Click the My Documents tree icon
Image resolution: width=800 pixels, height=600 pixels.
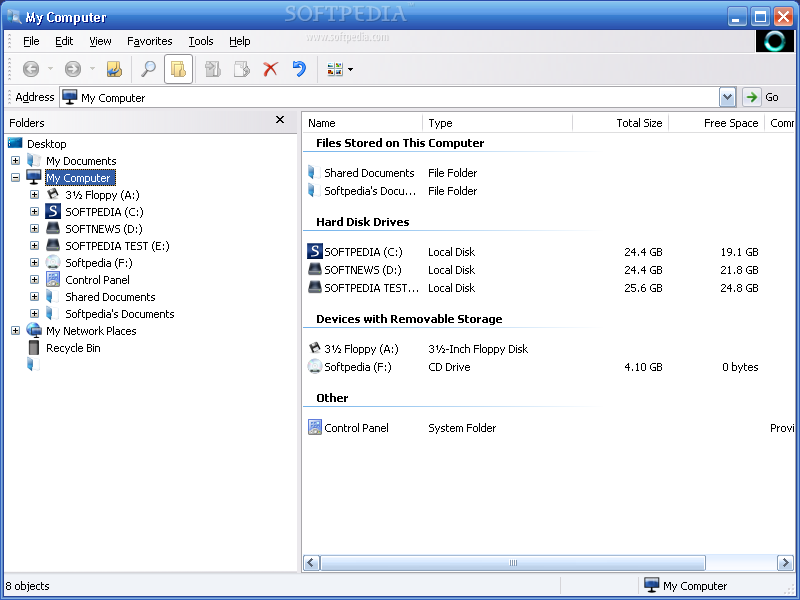click(x=34, y=160)
